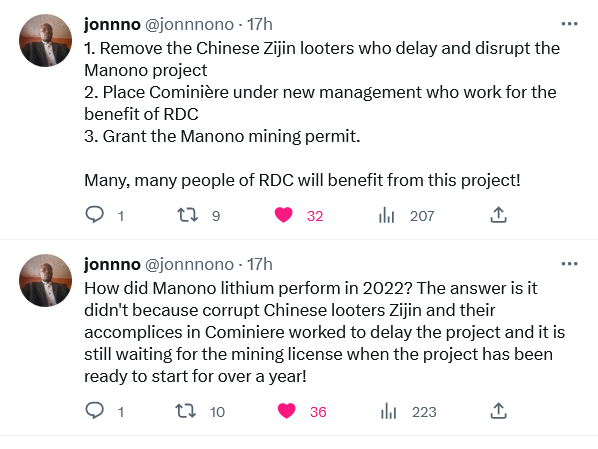Unlike the second tweet with 36 likes
The width and height of the screenshot is (598, 449).
(x=286, y=411)
